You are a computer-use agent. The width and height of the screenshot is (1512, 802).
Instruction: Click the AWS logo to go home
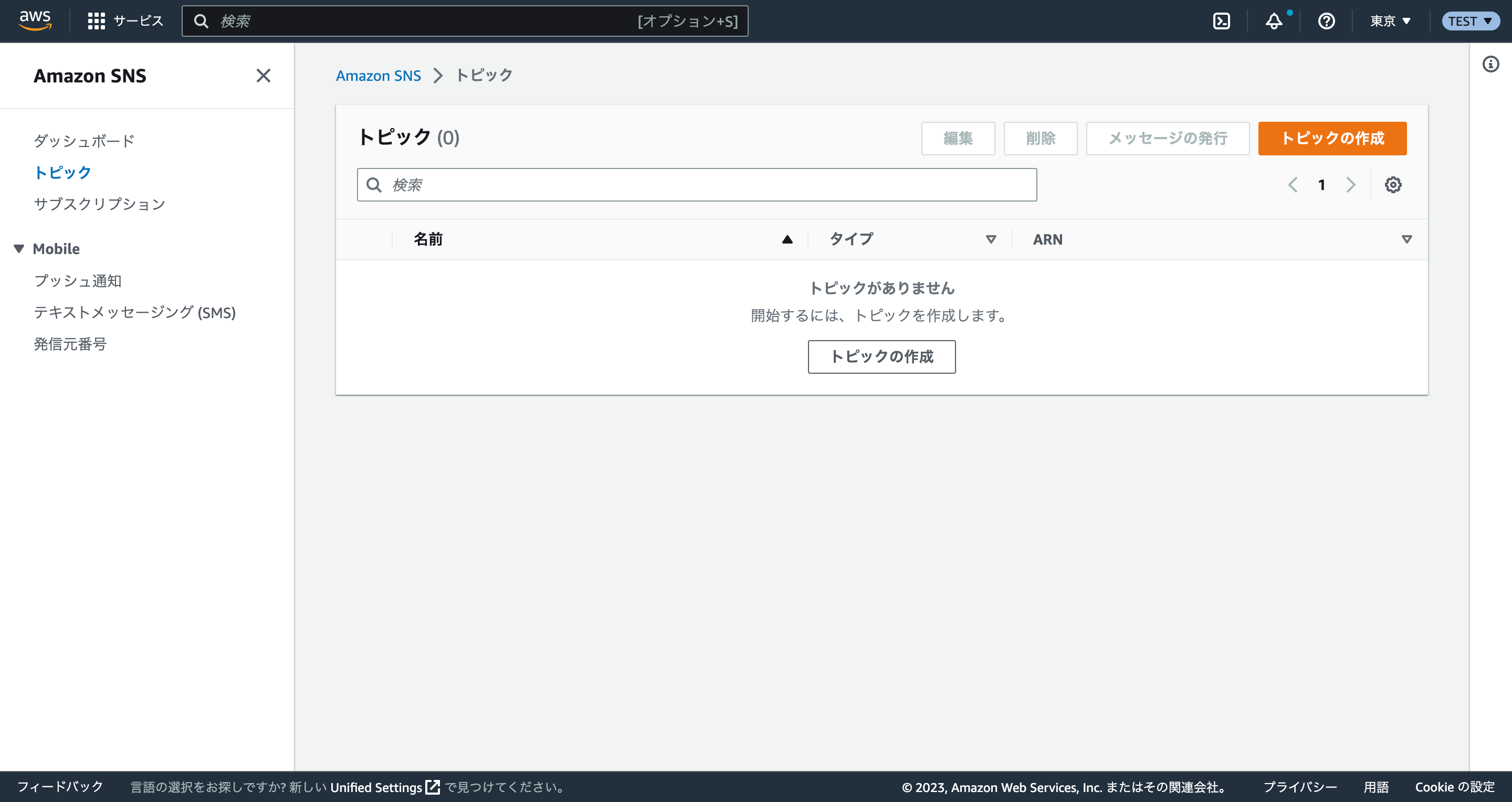35,20
